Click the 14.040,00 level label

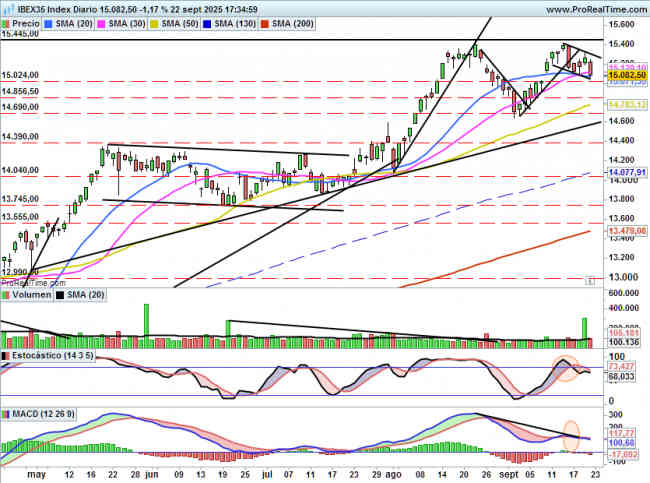coord(20,170)
